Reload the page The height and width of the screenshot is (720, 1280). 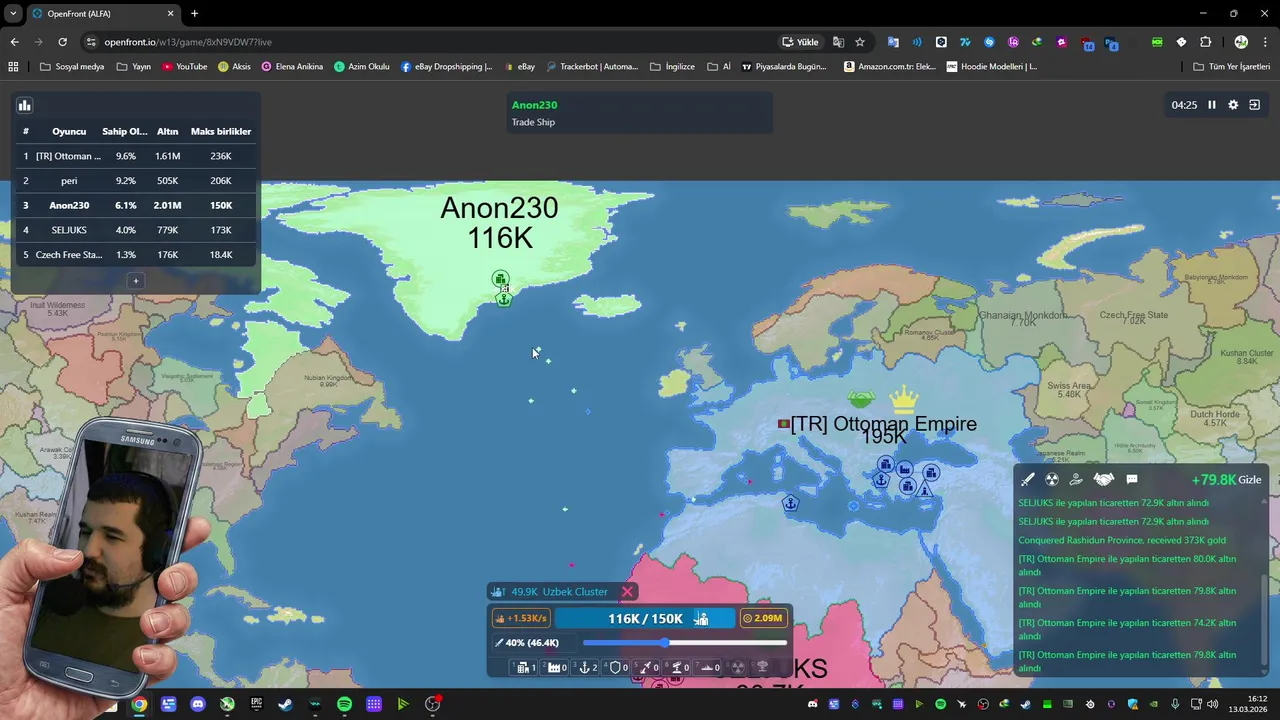pyautogui.click(x=62, y=42)
